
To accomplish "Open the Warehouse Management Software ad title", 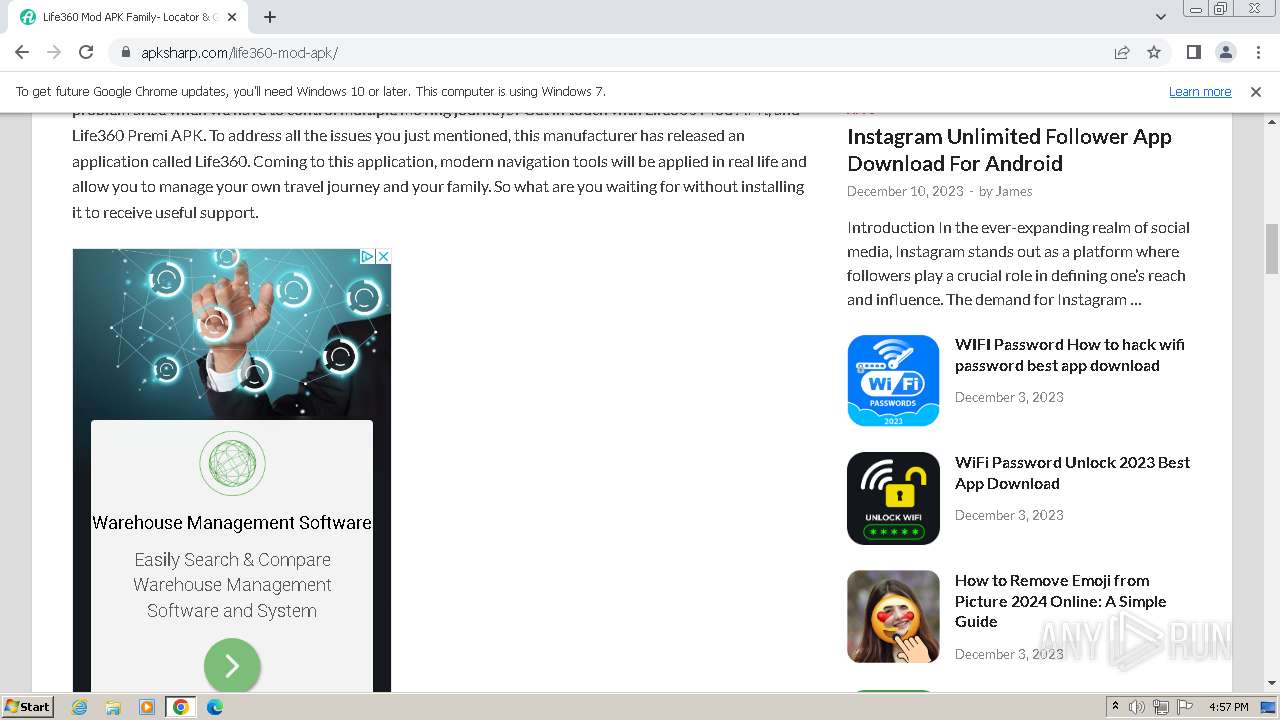I will pos(232,522).
